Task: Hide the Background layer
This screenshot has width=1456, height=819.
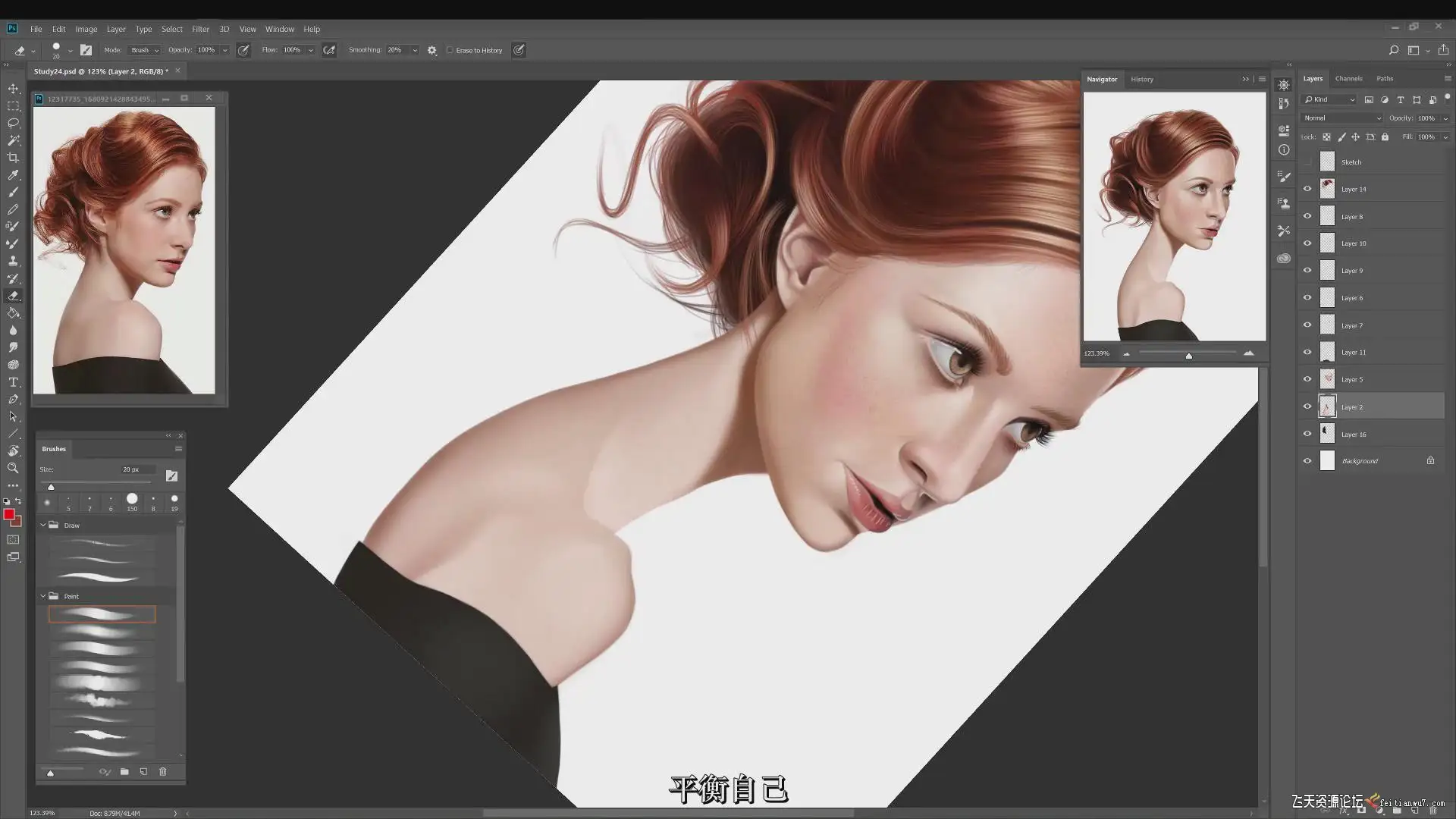Action: coord(1307,461)
